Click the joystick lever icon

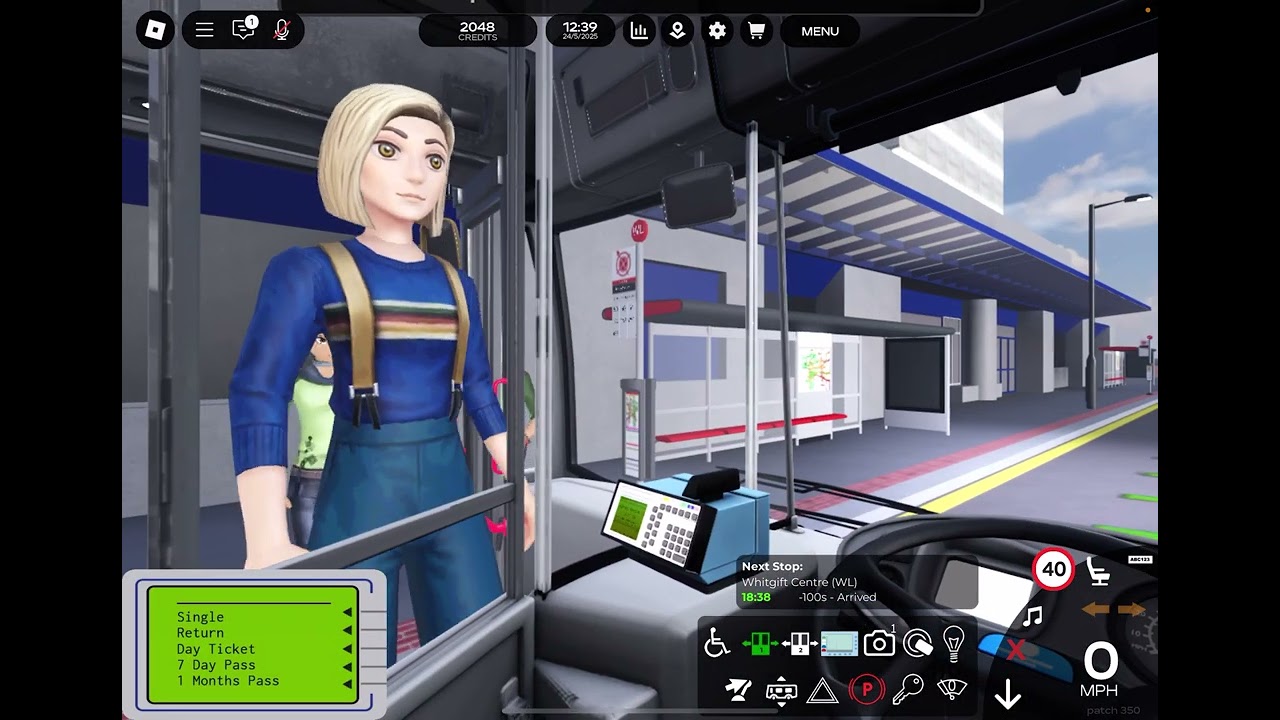pos(738,690)
